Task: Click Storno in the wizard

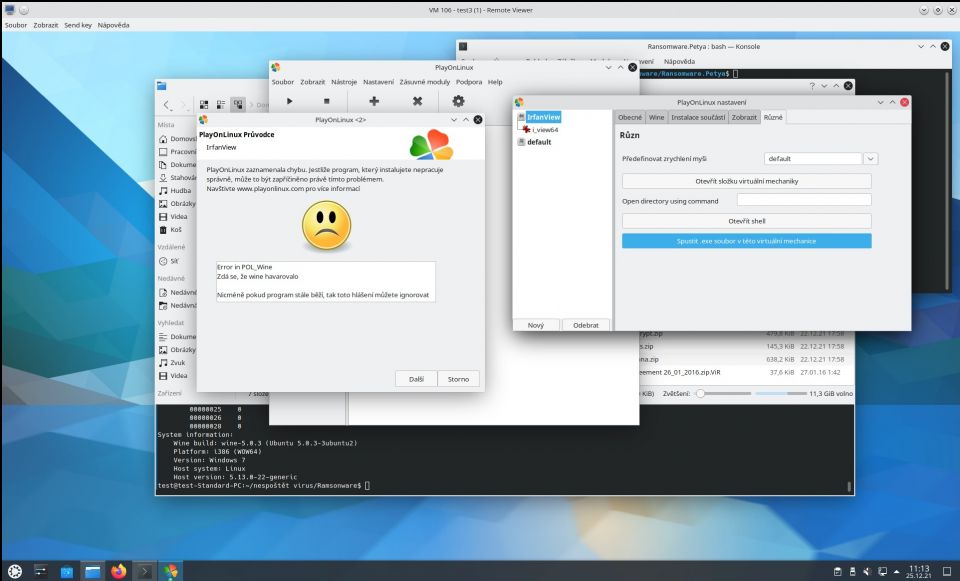Action: [458, 379]
